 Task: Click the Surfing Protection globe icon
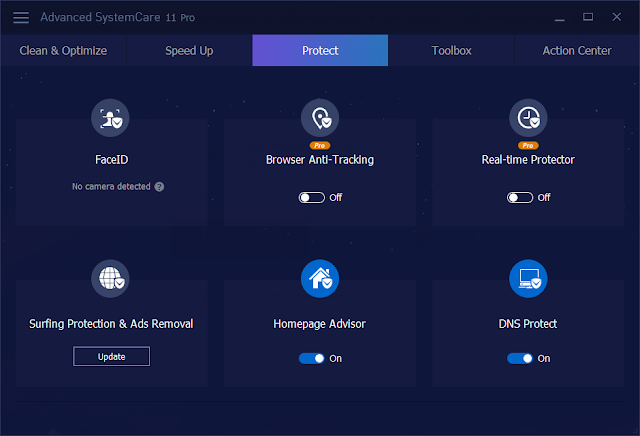(x=110, y=278)
